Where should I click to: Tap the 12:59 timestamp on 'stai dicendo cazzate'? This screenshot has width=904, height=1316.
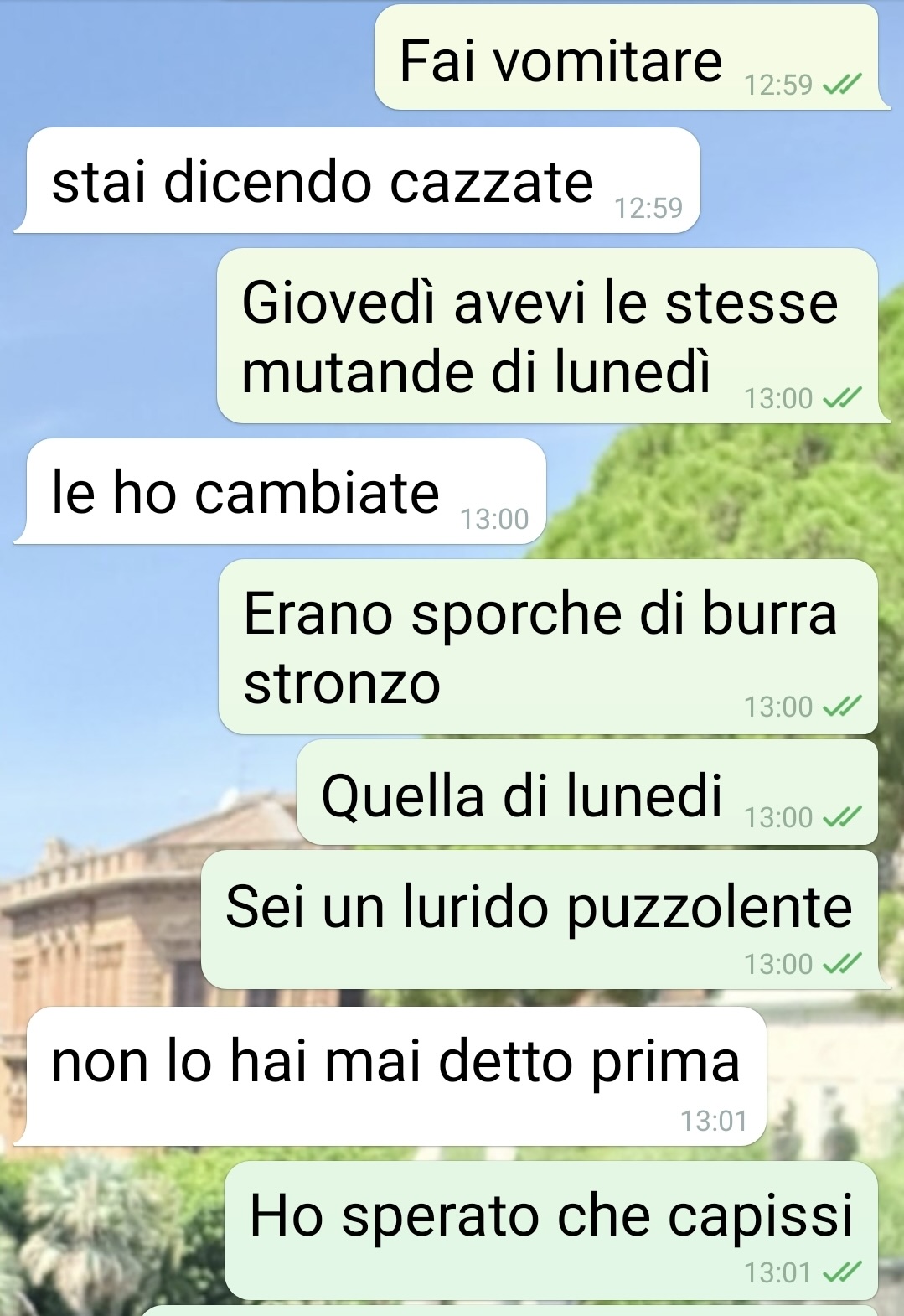[648, 208]
